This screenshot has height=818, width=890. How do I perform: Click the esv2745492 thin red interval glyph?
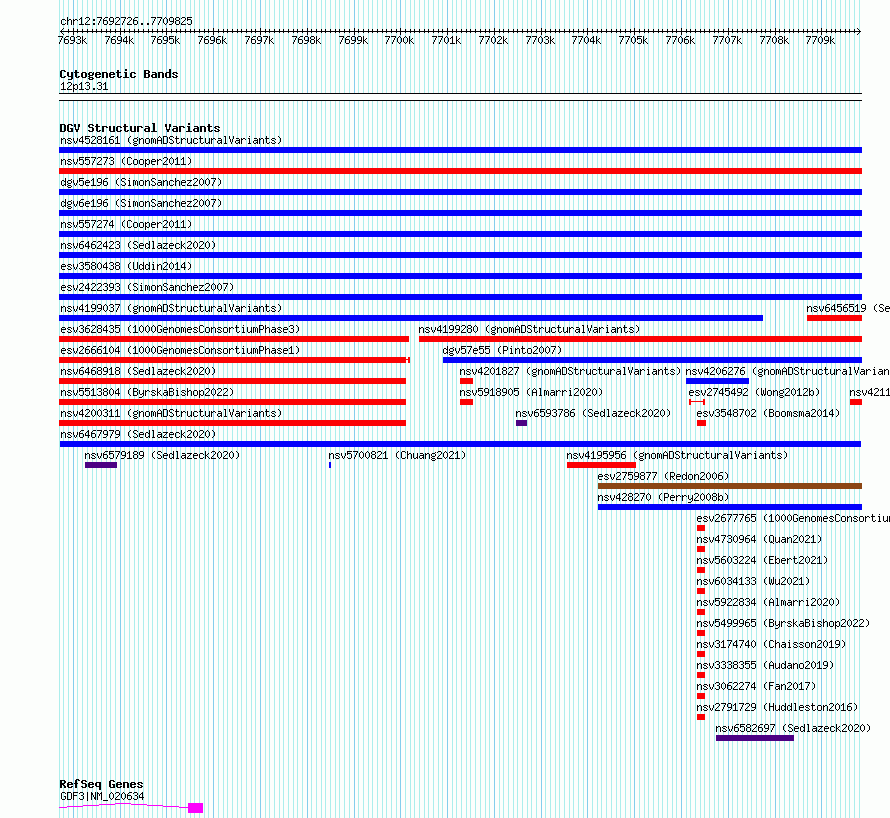coord(696,402)
